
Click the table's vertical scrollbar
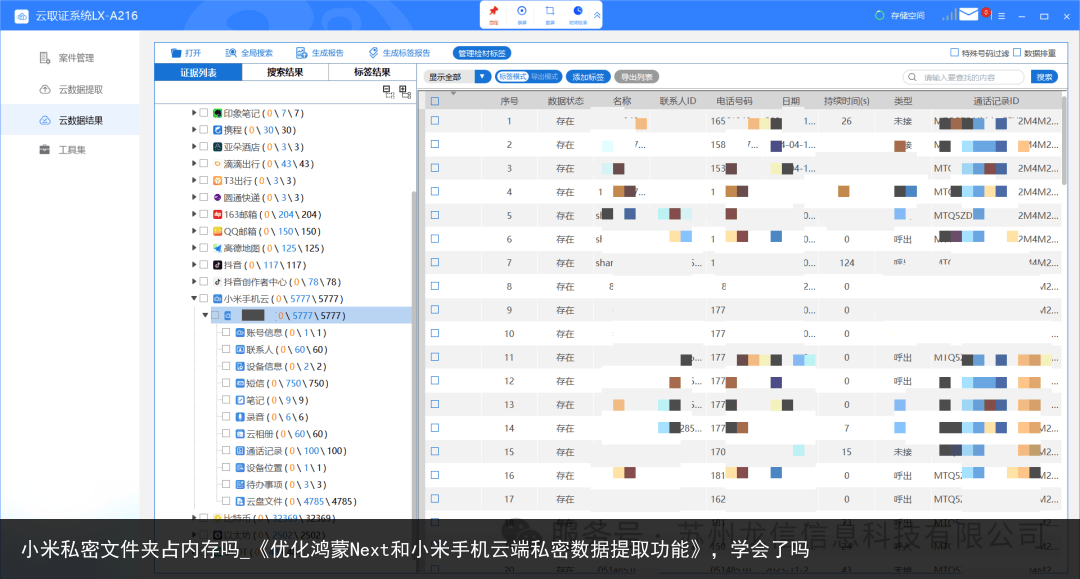coord(1064,141)
